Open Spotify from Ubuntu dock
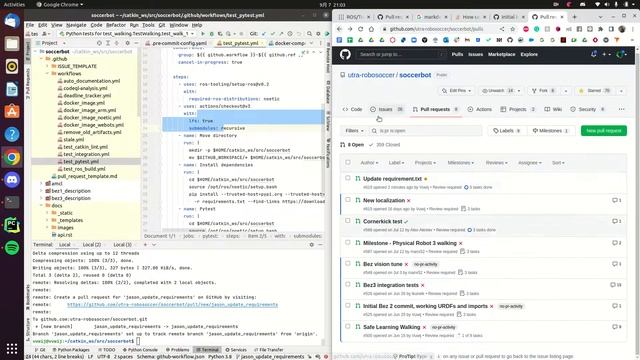 tap(12, 248)
